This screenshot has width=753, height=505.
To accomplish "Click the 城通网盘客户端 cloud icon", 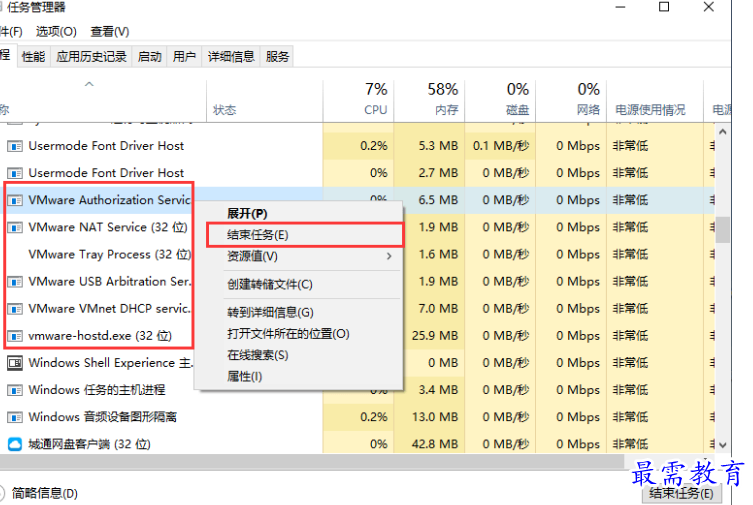I will coord(15,444).
